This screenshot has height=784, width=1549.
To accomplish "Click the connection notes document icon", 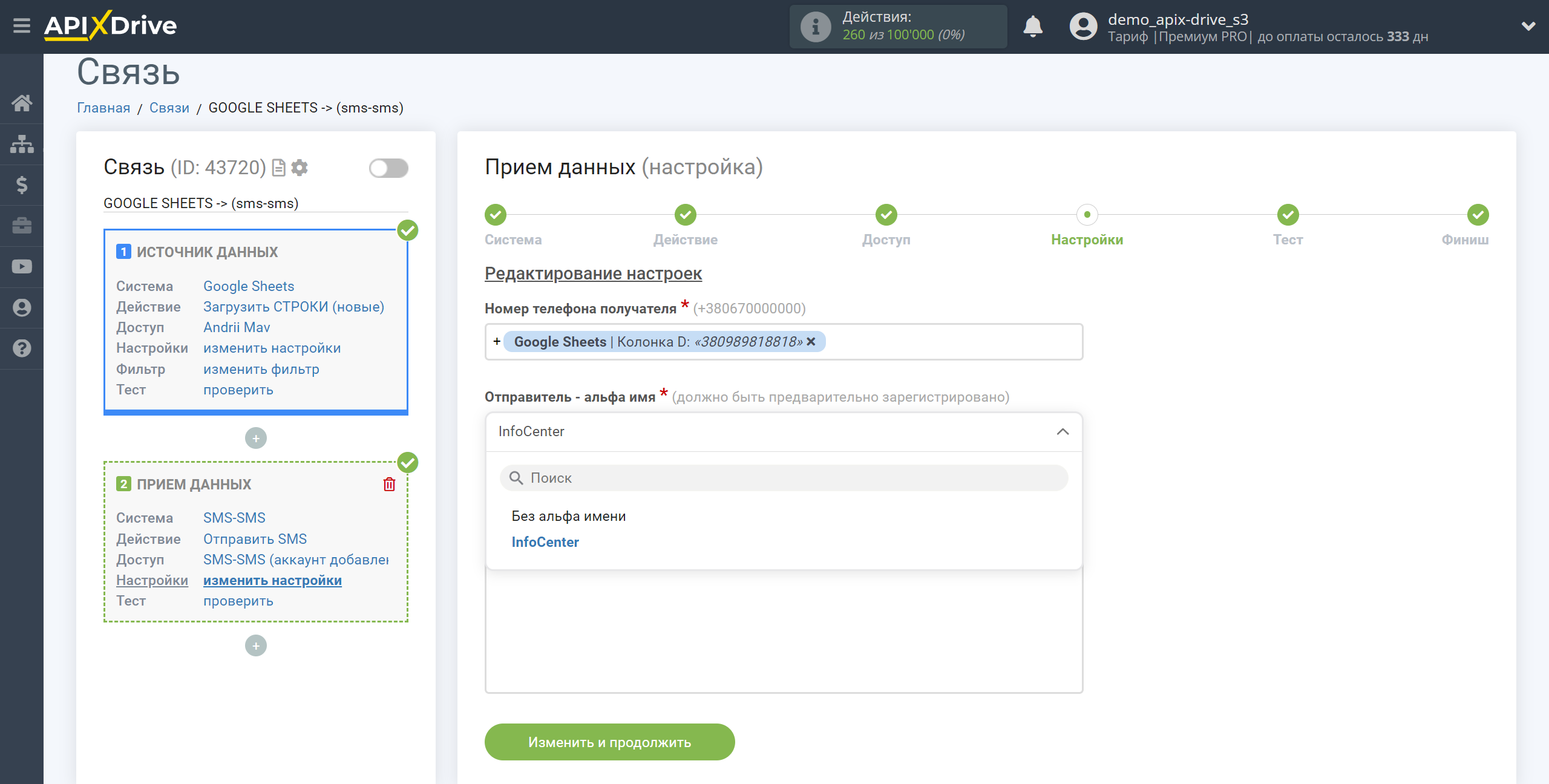I will tap(278, 168).
